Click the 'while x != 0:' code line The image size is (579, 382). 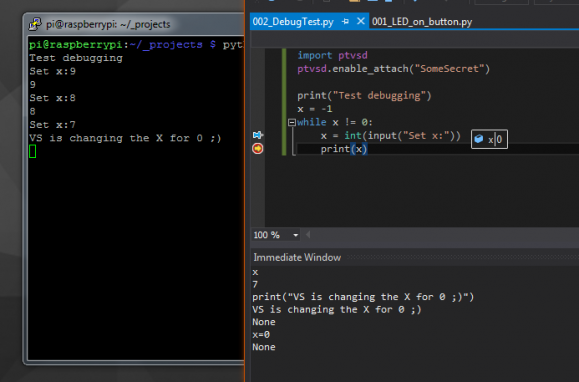click(x=335, y=122)
